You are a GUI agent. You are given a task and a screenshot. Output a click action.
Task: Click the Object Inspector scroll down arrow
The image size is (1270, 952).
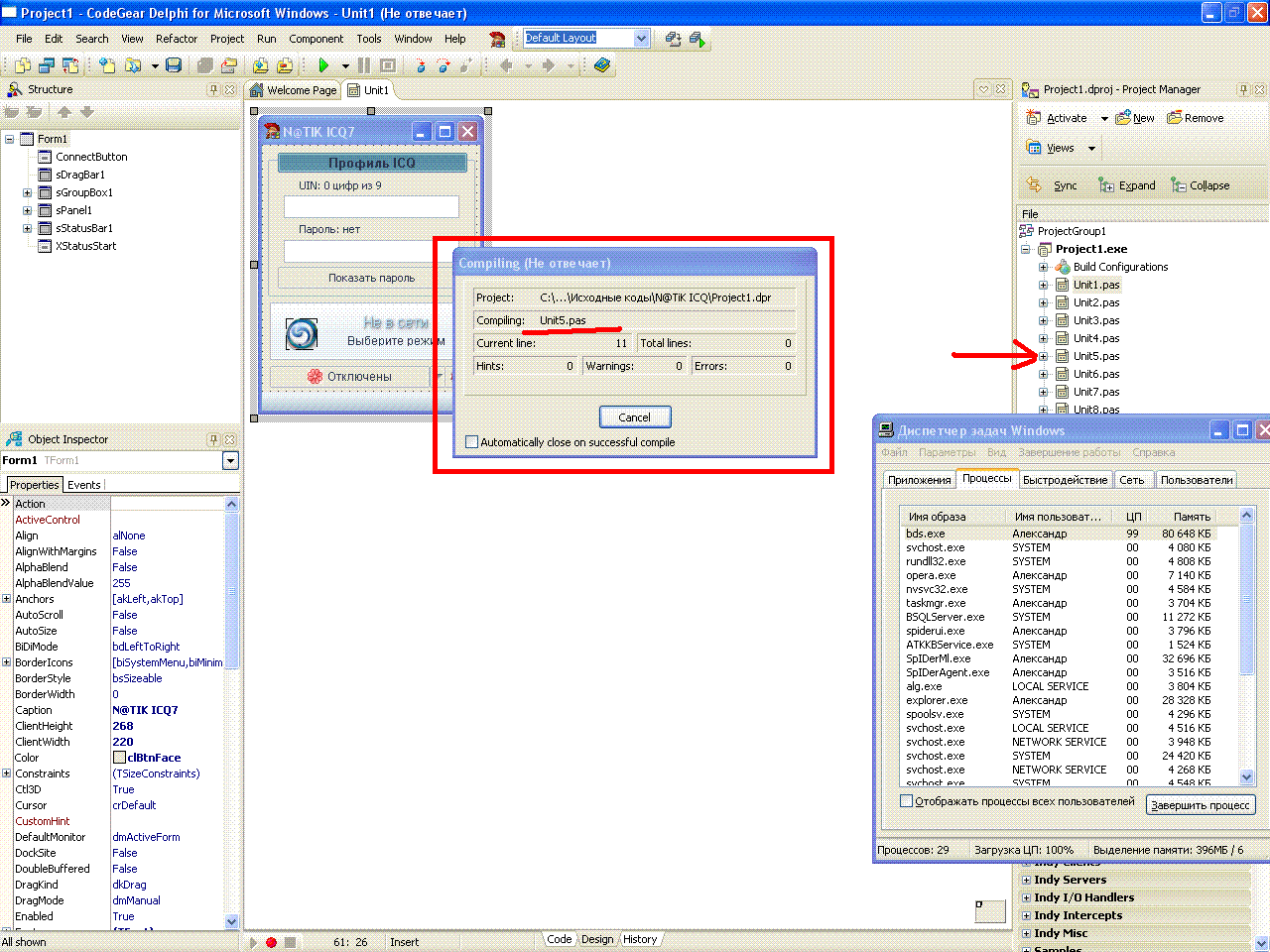[x=232, y=921]
